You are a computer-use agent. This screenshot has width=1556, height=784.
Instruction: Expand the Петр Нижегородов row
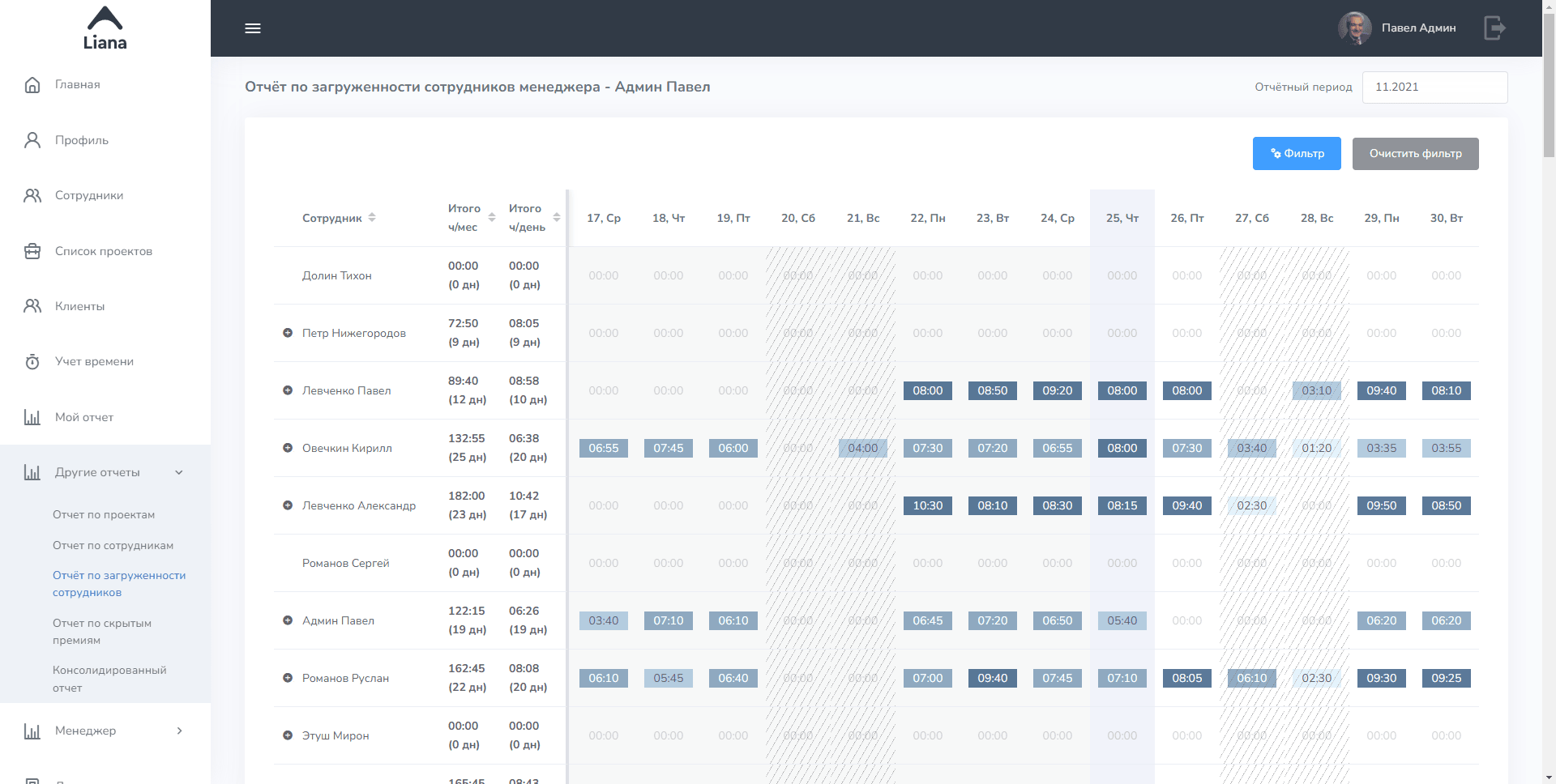288,333
